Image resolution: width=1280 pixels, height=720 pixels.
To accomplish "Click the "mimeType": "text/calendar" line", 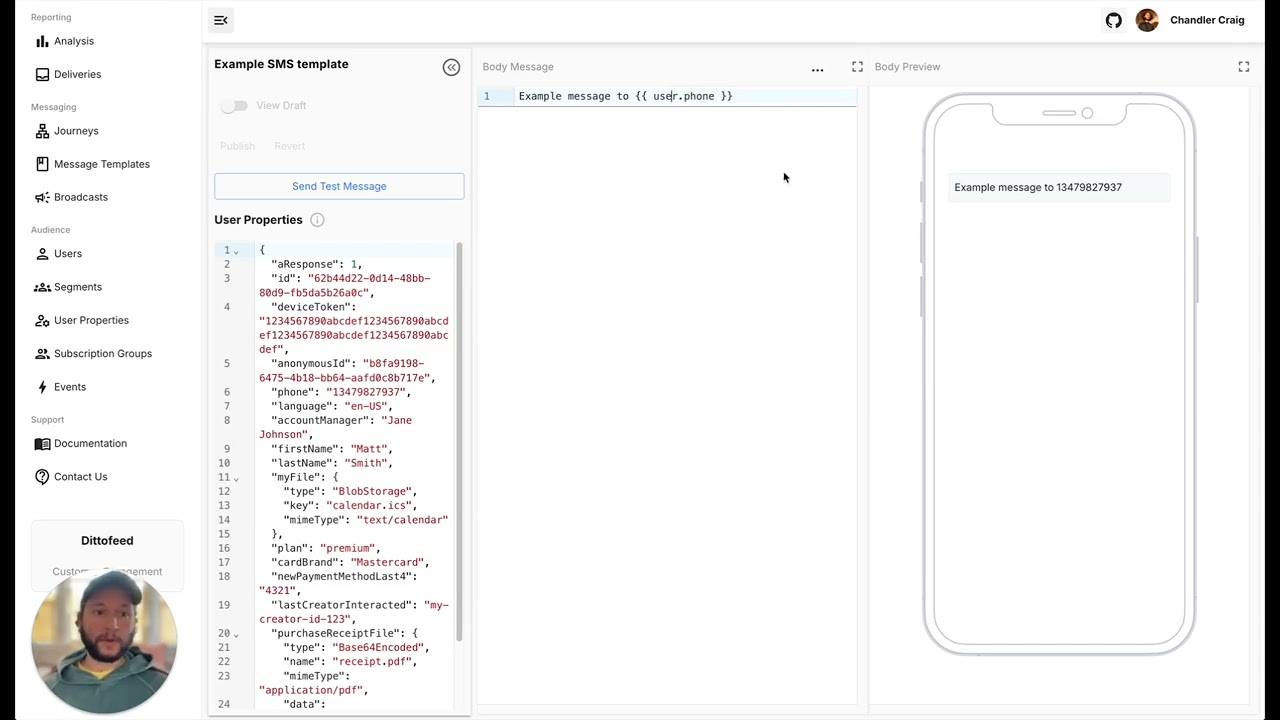I will 366,519.
